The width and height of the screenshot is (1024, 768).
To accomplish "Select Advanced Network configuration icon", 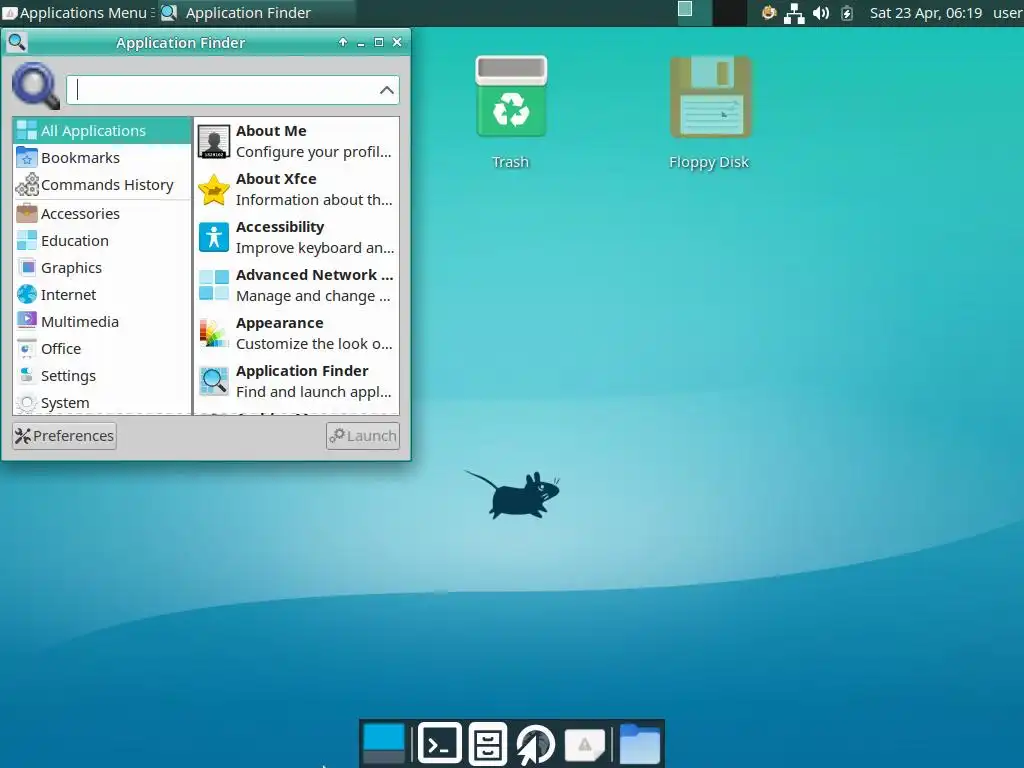I will (x=214, y=285).
